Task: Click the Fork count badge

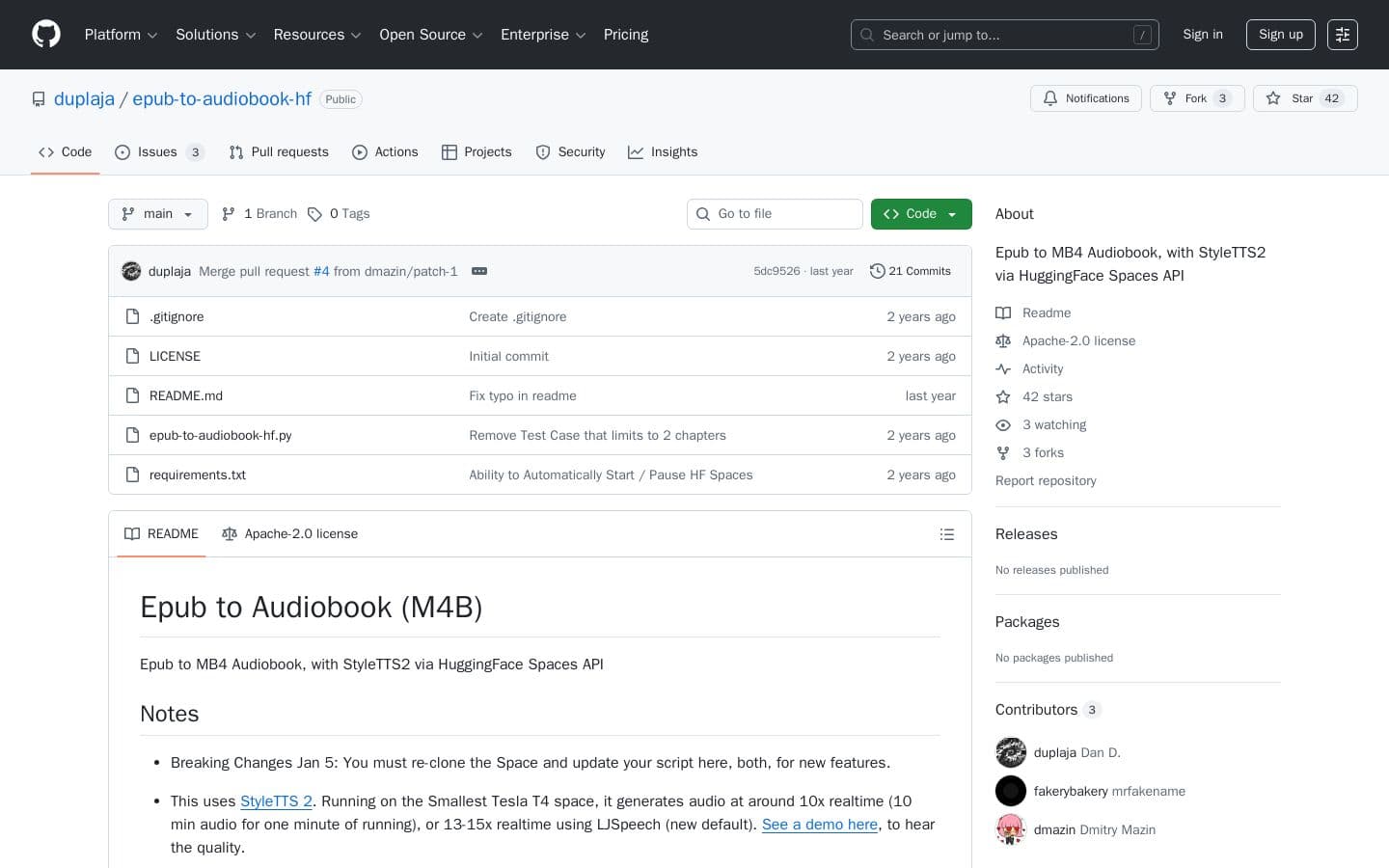Action: (x=1222, y=98)
